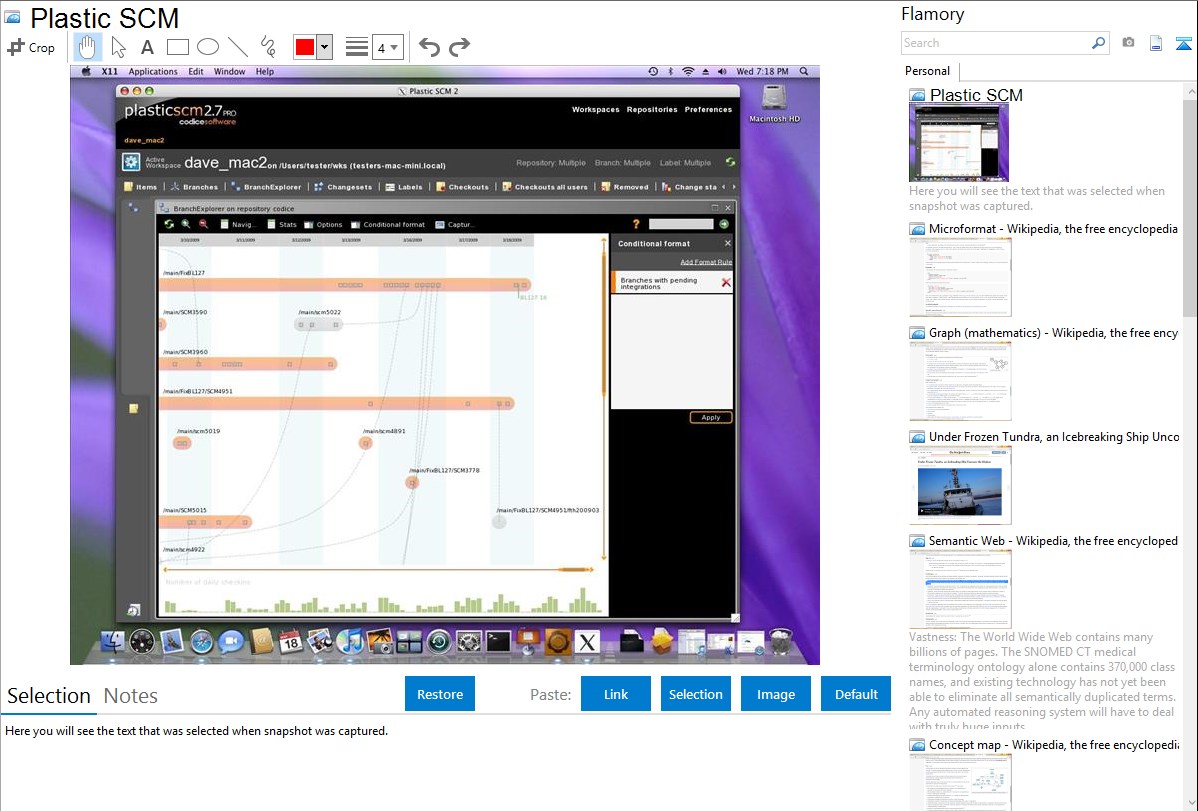Screen dimensions: 1198x811
Task: Open the Branches view tab
Action: pyautogui.click(x=194, y=187)
